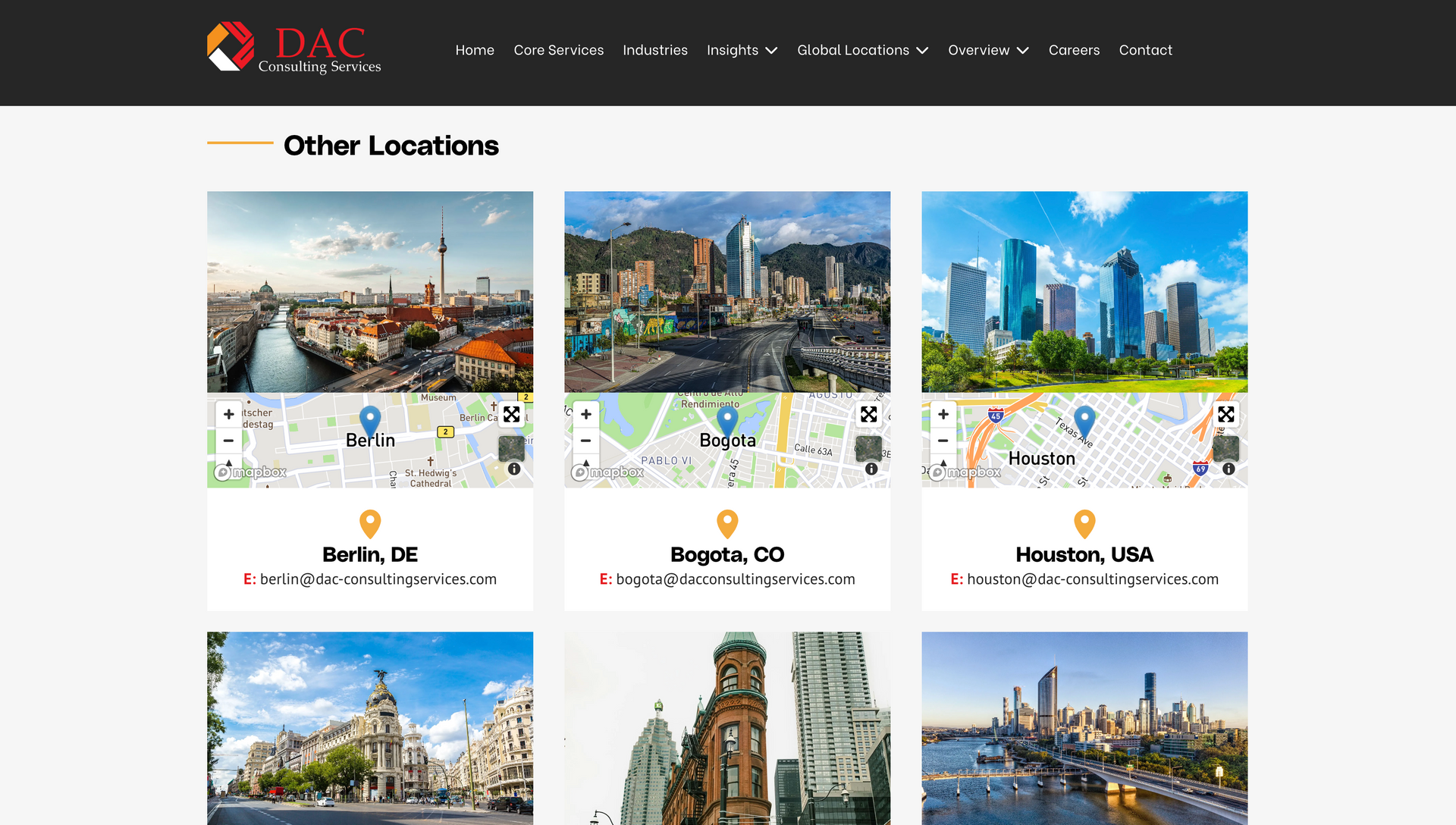Screen dimensions: 1456x825
Task: Click the Berlin map attribution info icon
Action: [x=514, y=469]
